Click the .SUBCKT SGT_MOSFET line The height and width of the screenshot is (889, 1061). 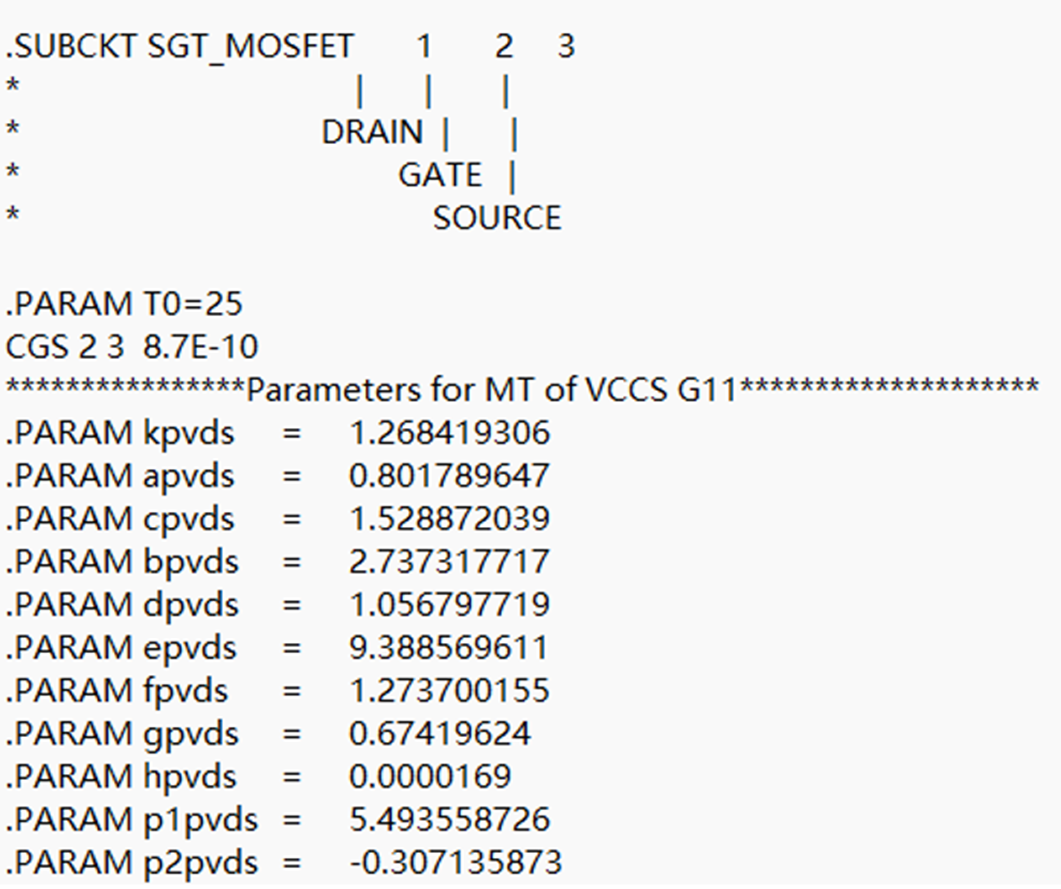[180, 46]
